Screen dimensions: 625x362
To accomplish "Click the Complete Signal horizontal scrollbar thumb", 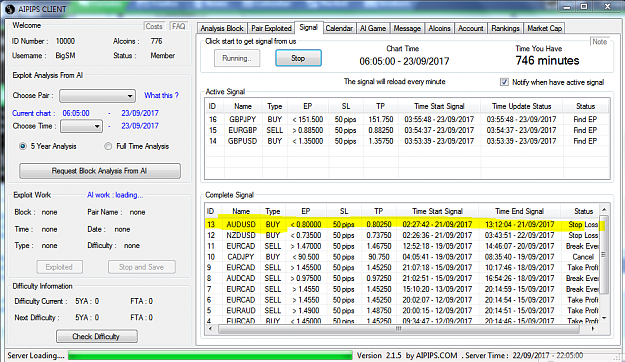I will click(x=399, y=329).
